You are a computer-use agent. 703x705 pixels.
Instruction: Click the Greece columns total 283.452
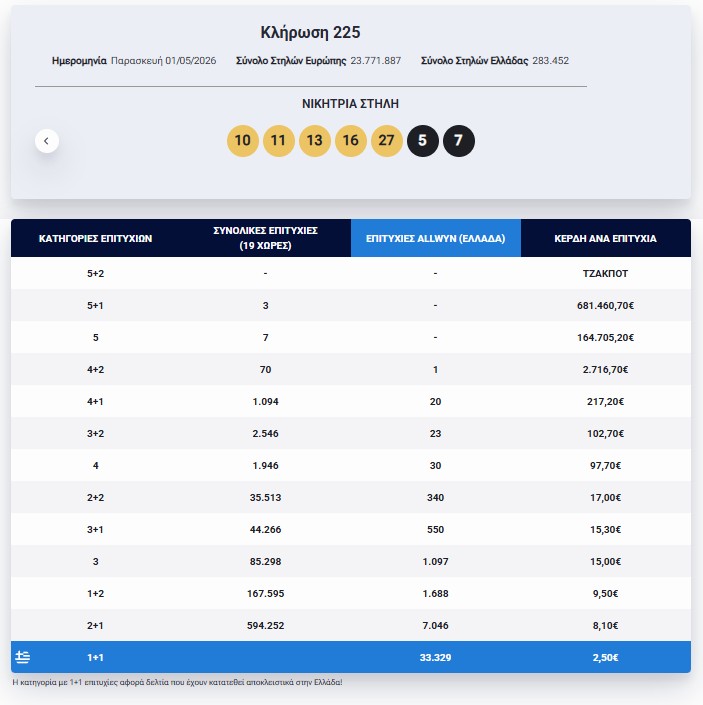[x=551, y=61]
